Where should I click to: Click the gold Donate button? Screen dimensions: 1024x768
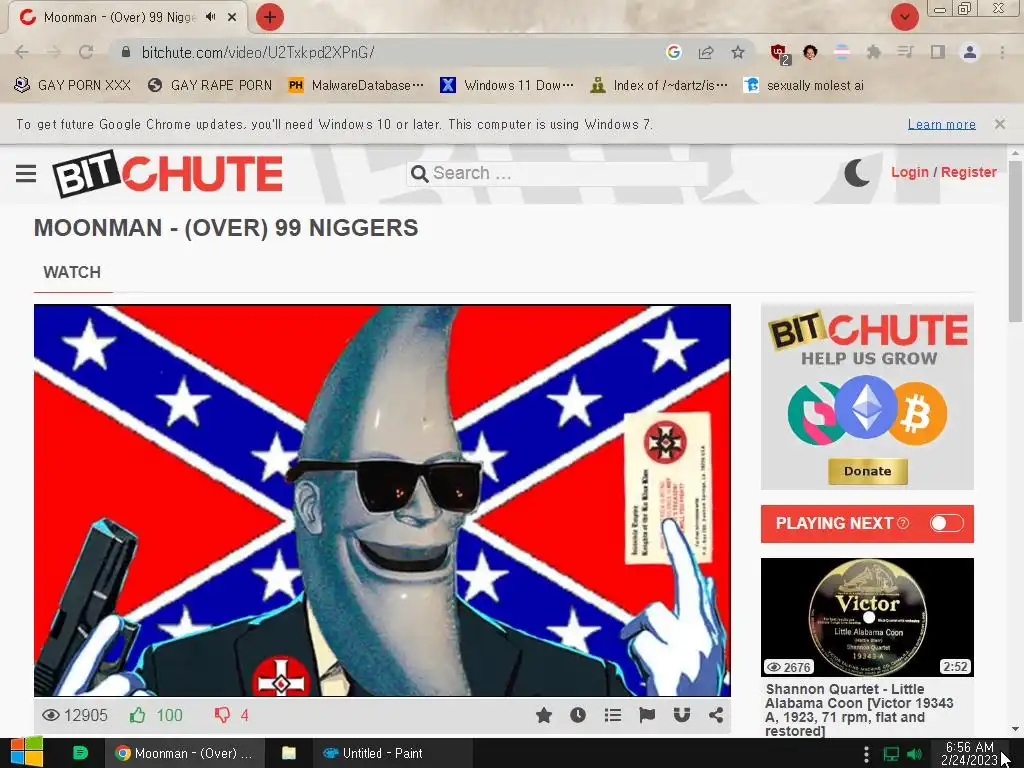coord(867,471)
